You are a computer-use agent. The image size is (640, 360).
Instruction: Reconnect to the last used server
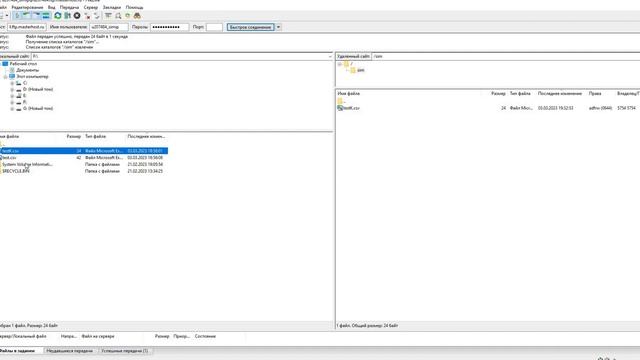(97, 16)
